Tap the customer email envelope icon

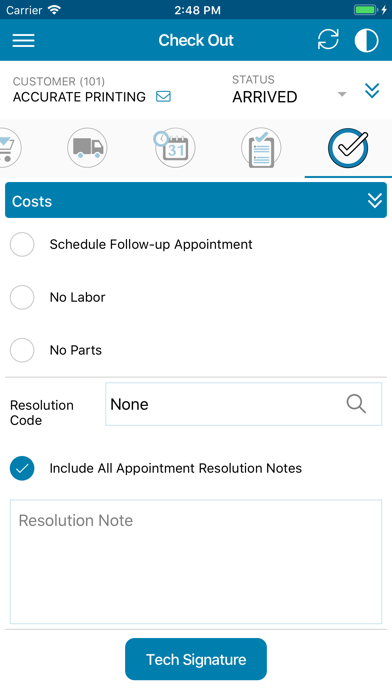tap(163, 96)
